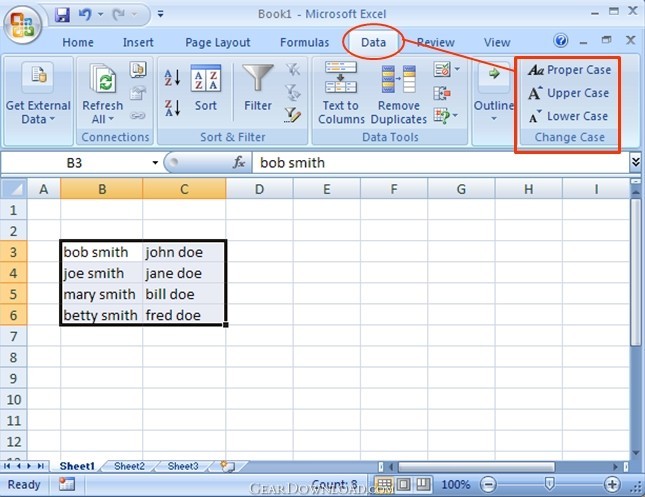Launch Text to Columns wizard
The image size is (645, 497).
click(341, 93)
